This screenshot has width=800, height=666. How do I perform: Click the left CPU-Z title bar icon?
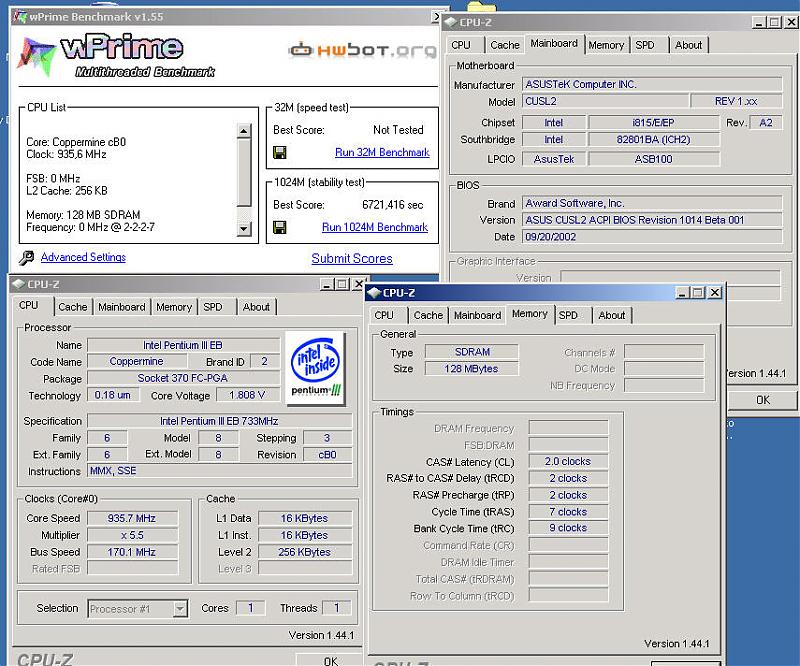click(x=18, y=284)
